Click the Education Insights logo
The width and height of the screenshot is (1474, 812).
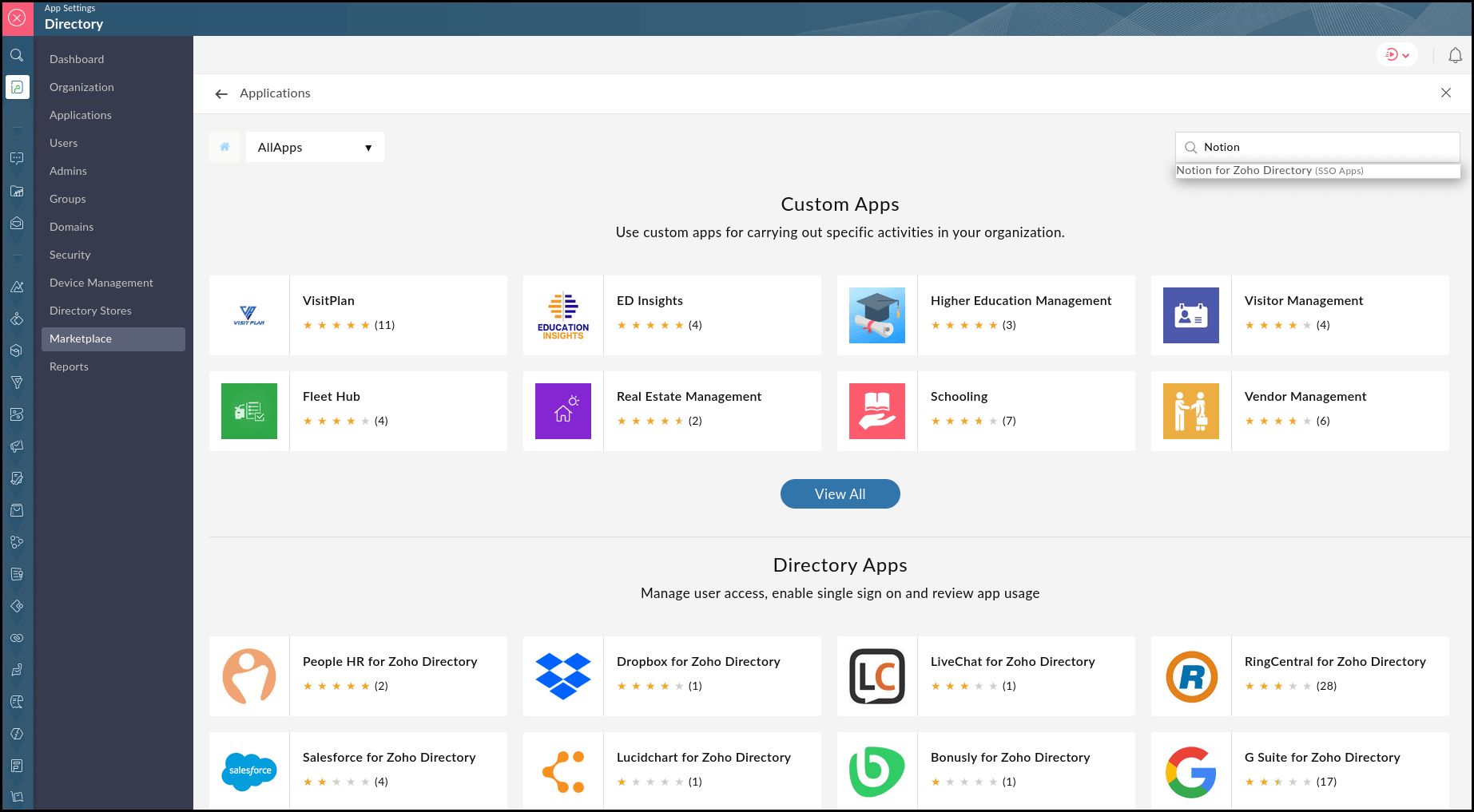click(563, 315)
